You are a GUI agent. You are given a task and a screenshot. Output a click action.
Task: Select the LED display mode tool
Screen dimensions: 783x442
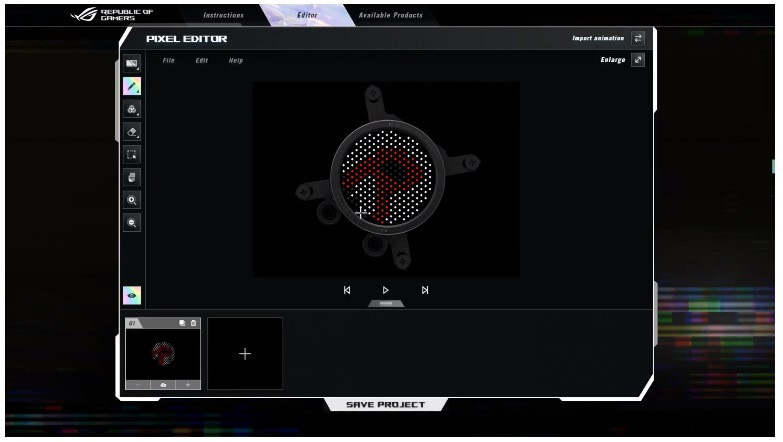coord(132,63)
